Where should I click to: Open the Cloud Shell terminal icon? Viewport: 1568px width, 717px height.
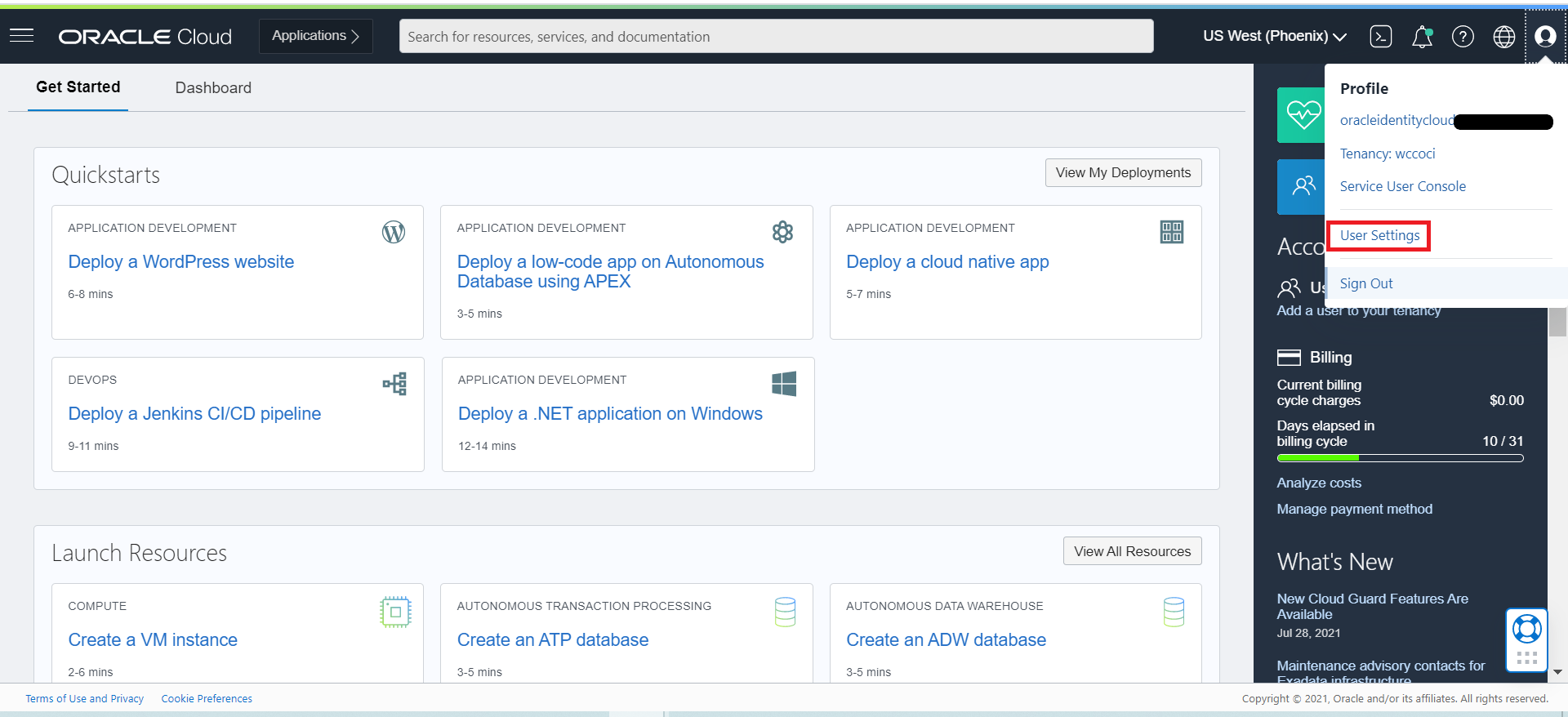point(1381,37)
